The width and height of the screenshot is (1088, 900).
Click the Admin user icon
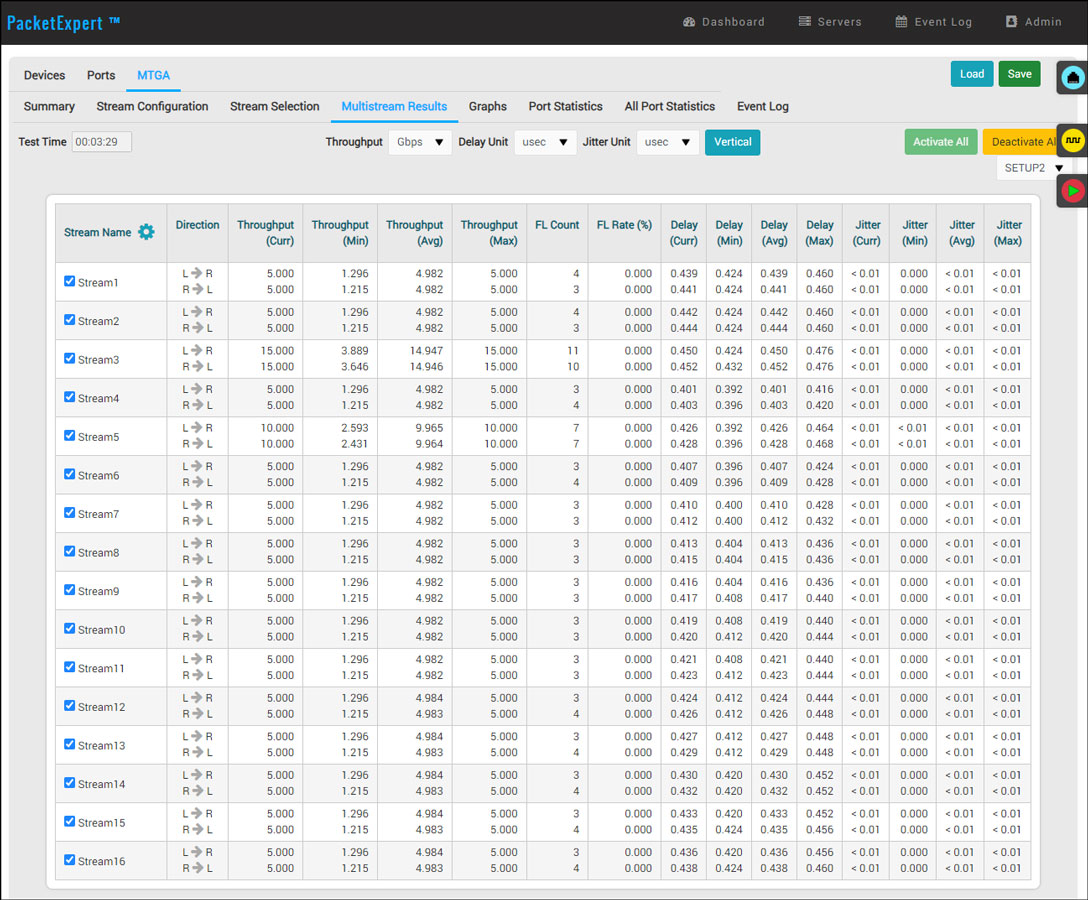coord(1012,22)
